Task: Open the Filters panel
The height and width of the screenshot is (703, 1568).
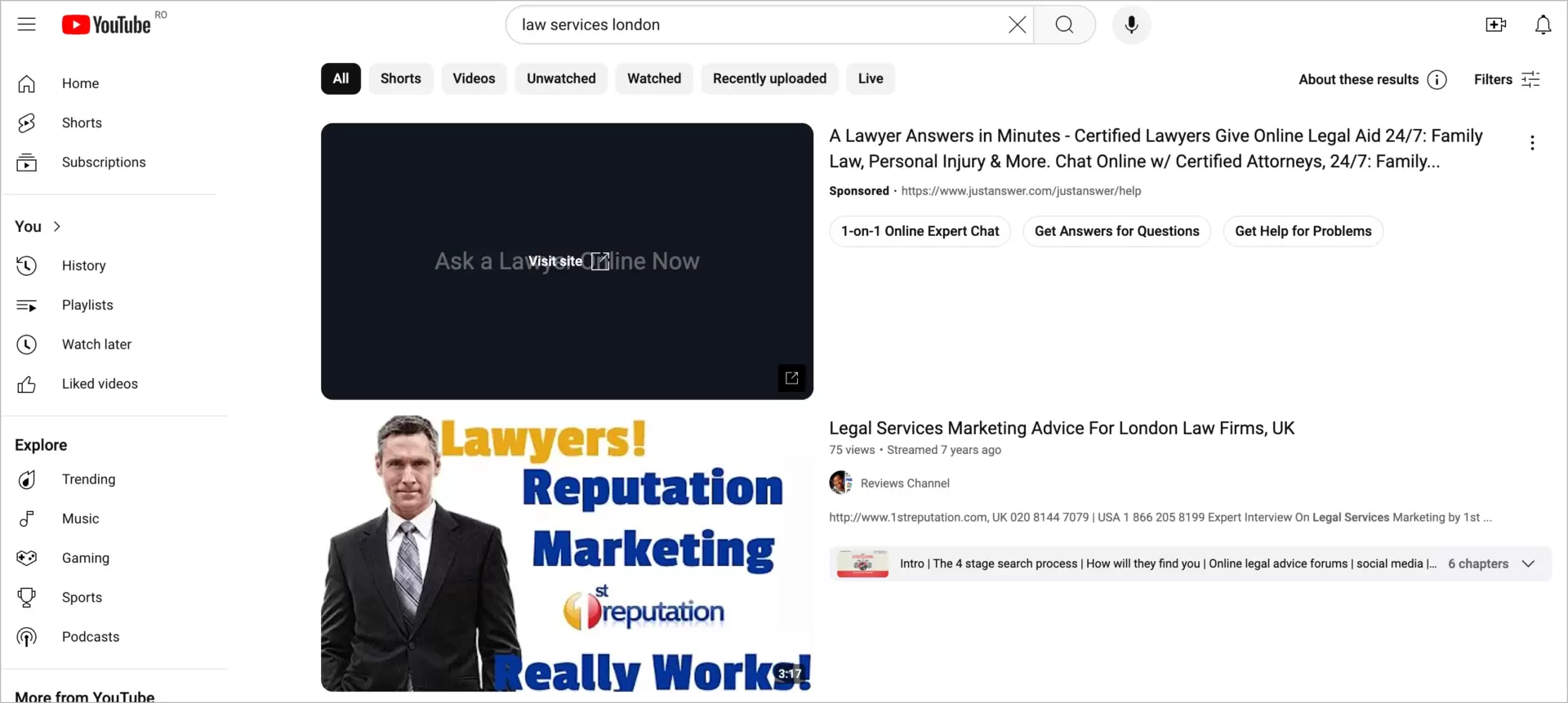Action: (x=1507, y=79)
